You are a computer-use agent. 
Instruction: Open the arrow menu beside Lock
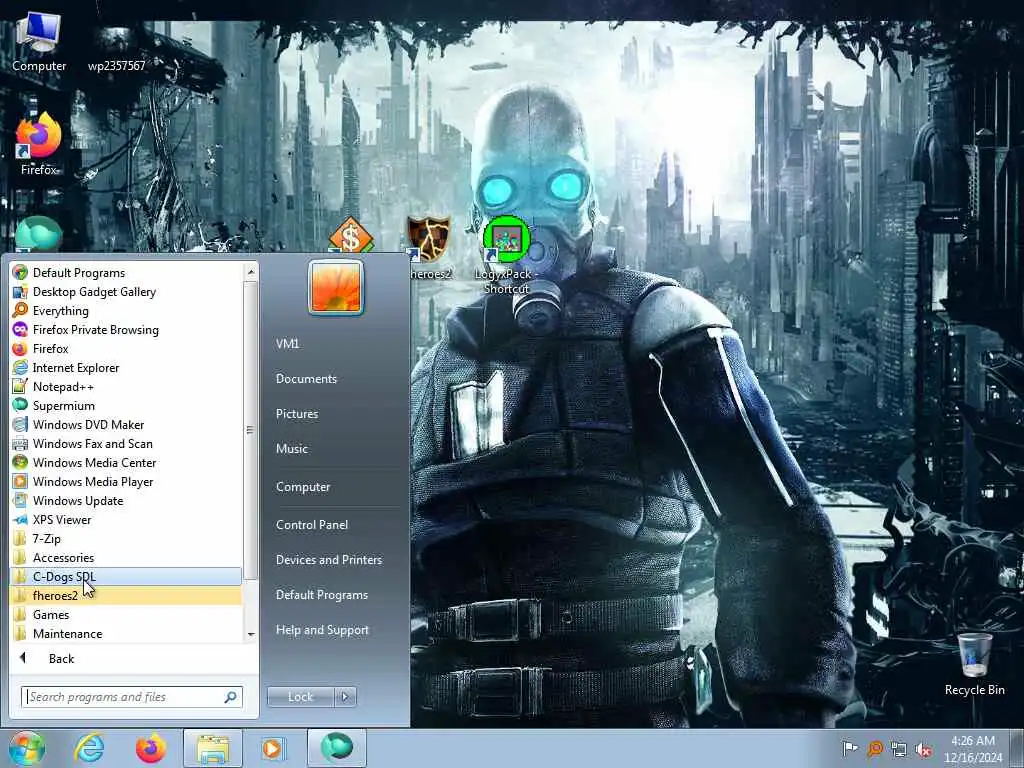(x=345, y=697)
